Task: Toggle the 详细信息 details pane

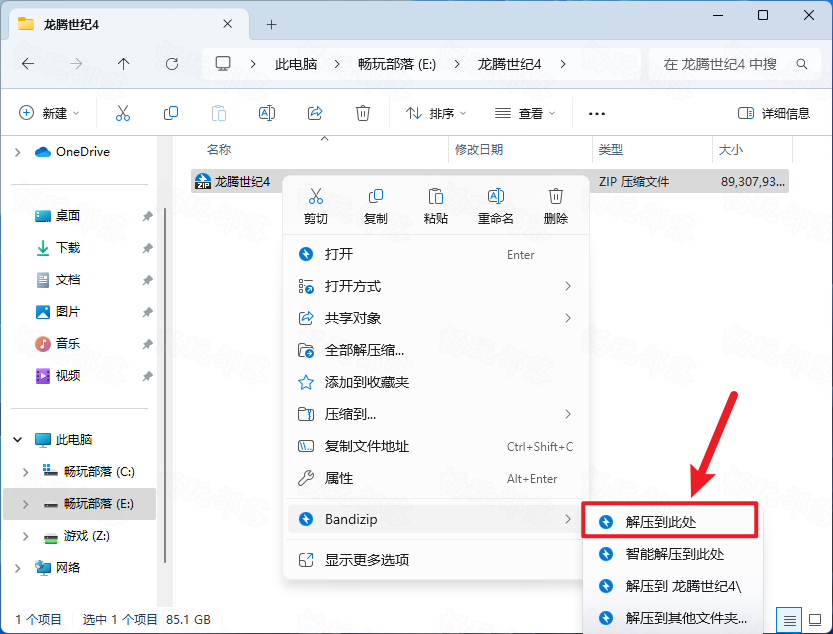Action: pyautogui.click(x=774, y=113)
